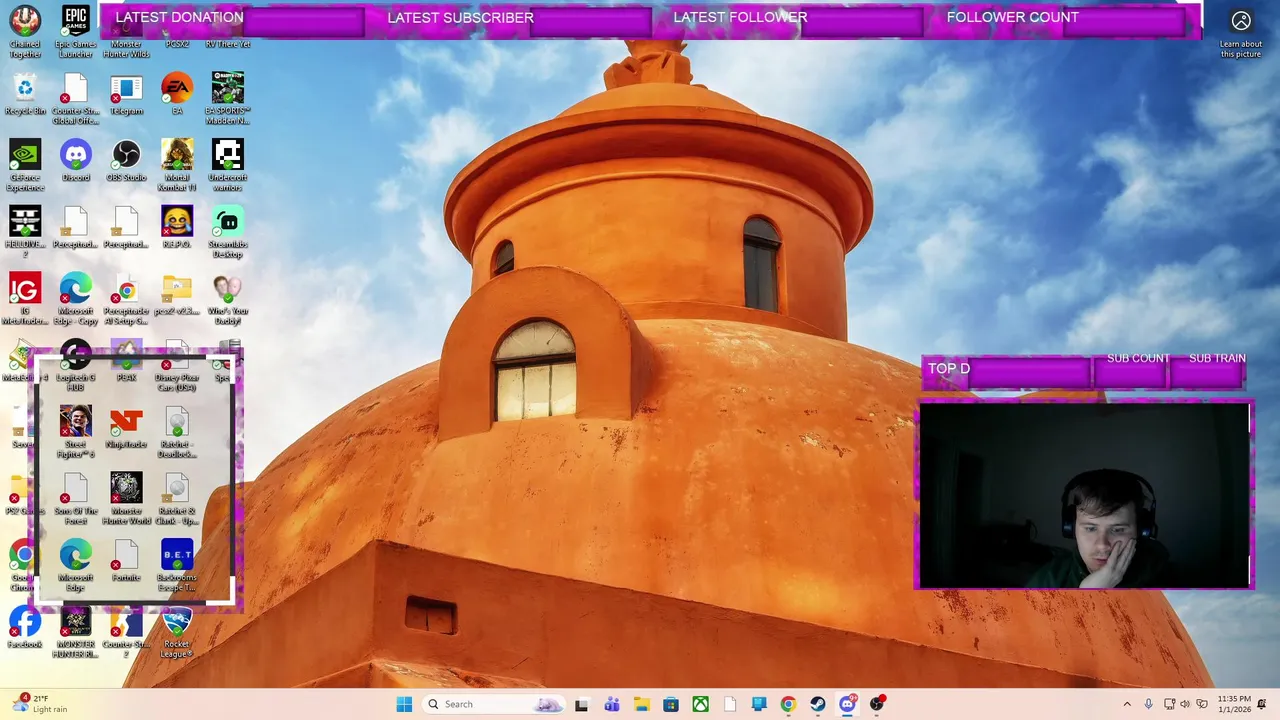Screen dimensions: 1280x720
Task: Open the weather widget showing Light rain
Action: pyautogui.click(x=38, y=704)
